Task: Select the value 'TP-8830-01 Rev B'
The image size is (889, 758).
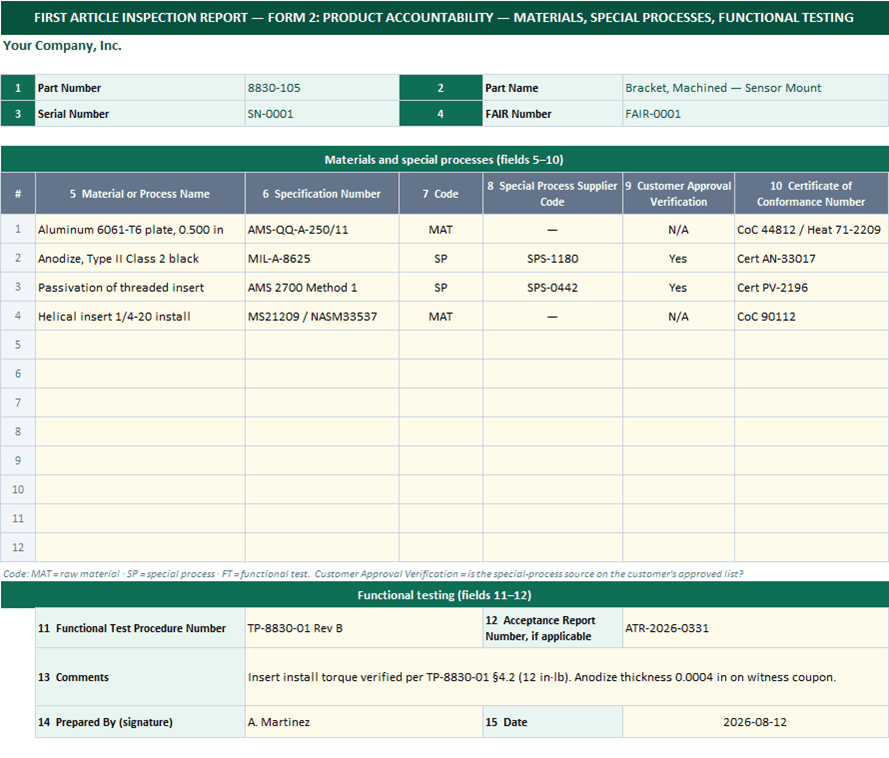Action: pos(363,628)
